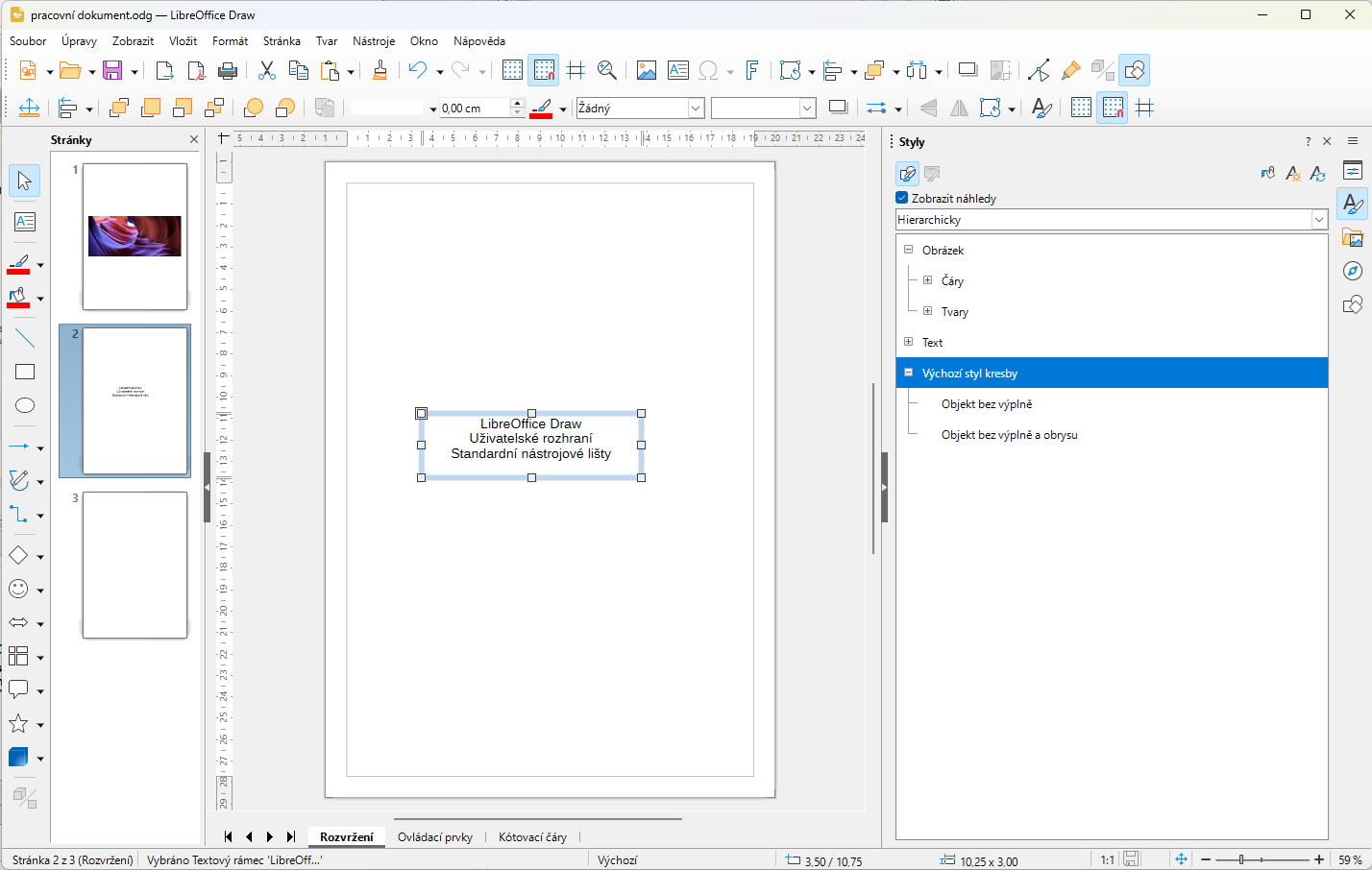Switch to the Ovládací prvky layer tab
This screenshot has height=870, width=1372.
435,837
